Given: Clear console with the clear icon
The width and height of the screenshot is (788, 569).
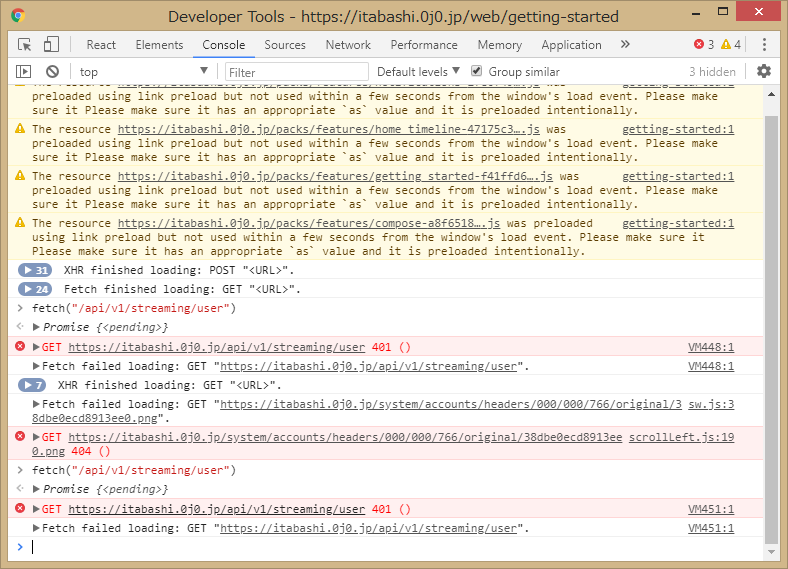Looking at the screenshot, I should [x=52, y=72].
